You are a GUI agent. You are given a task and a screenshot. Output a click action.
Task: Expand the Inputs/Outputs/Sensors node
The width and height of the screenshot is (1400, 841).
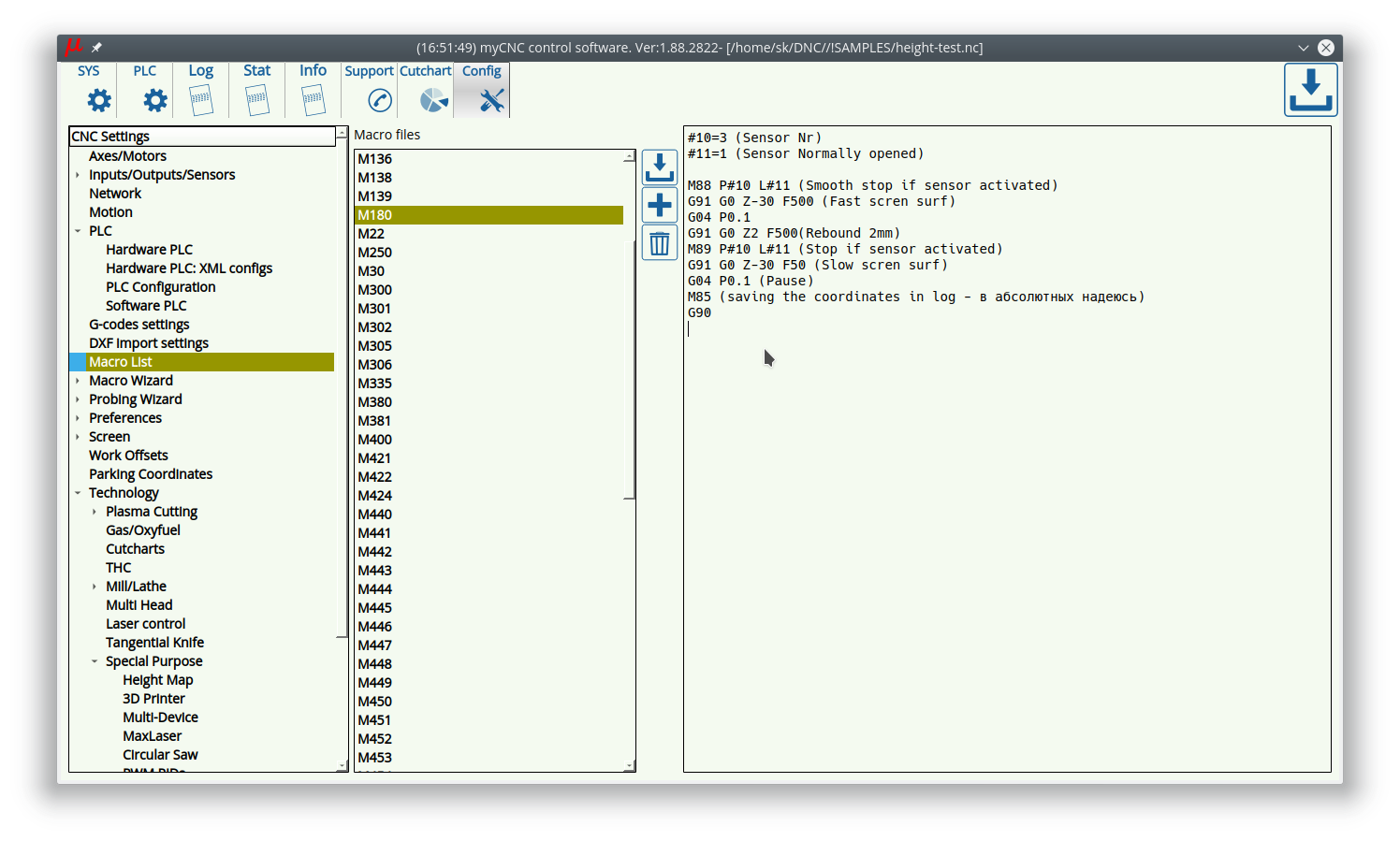[x=78, y=175]
